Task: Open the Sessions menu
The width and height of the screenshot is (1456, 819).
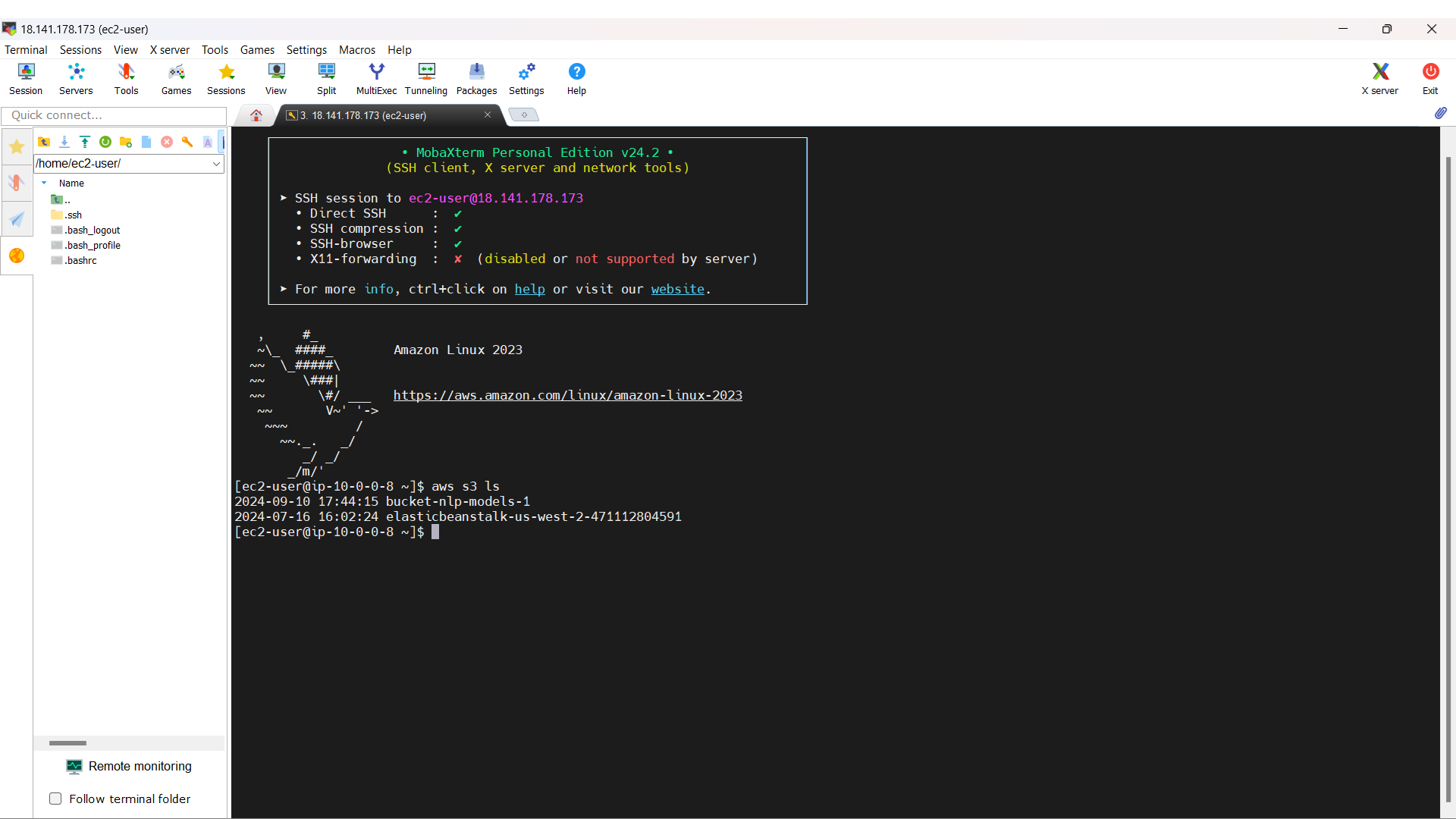Action: point(80,50)
